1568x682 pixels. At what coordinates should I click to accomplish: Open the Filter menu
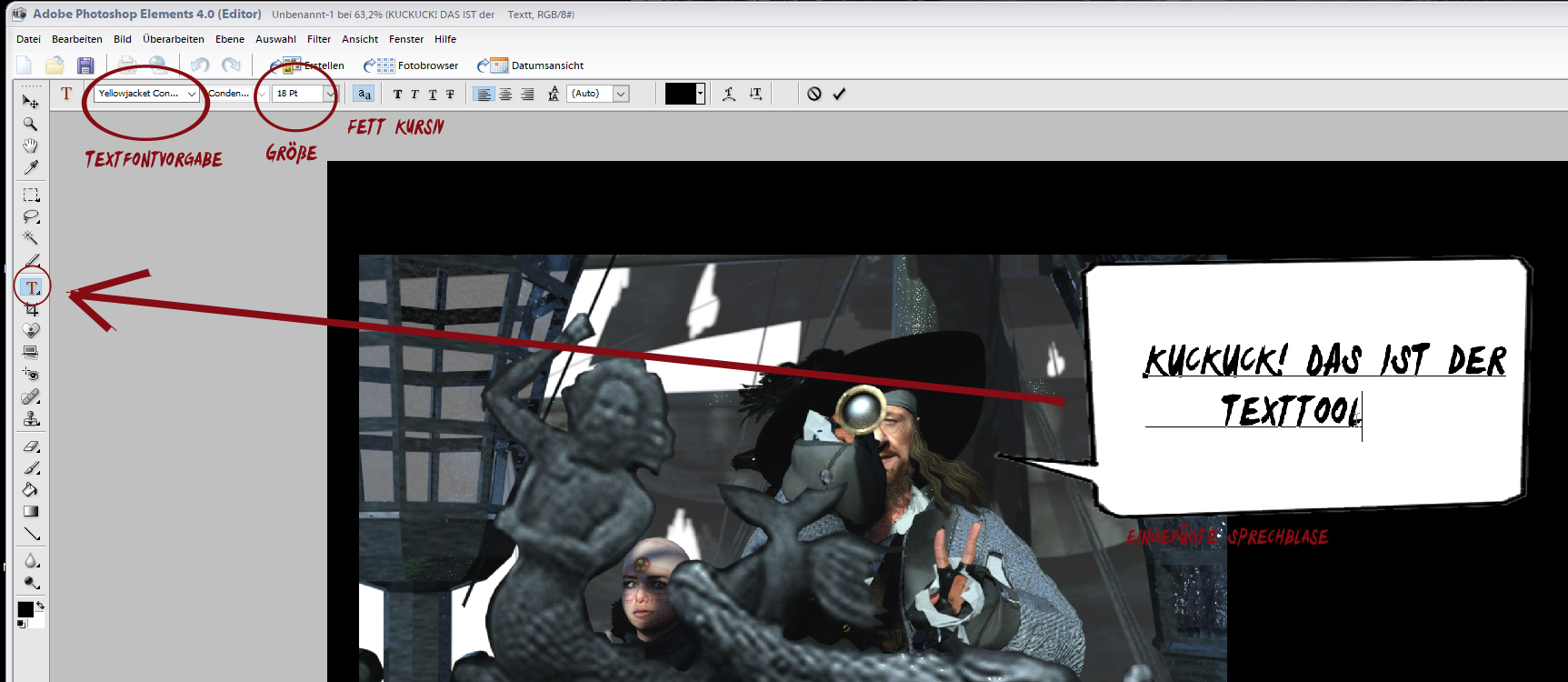pyautogui.click(x=319, y=39)
